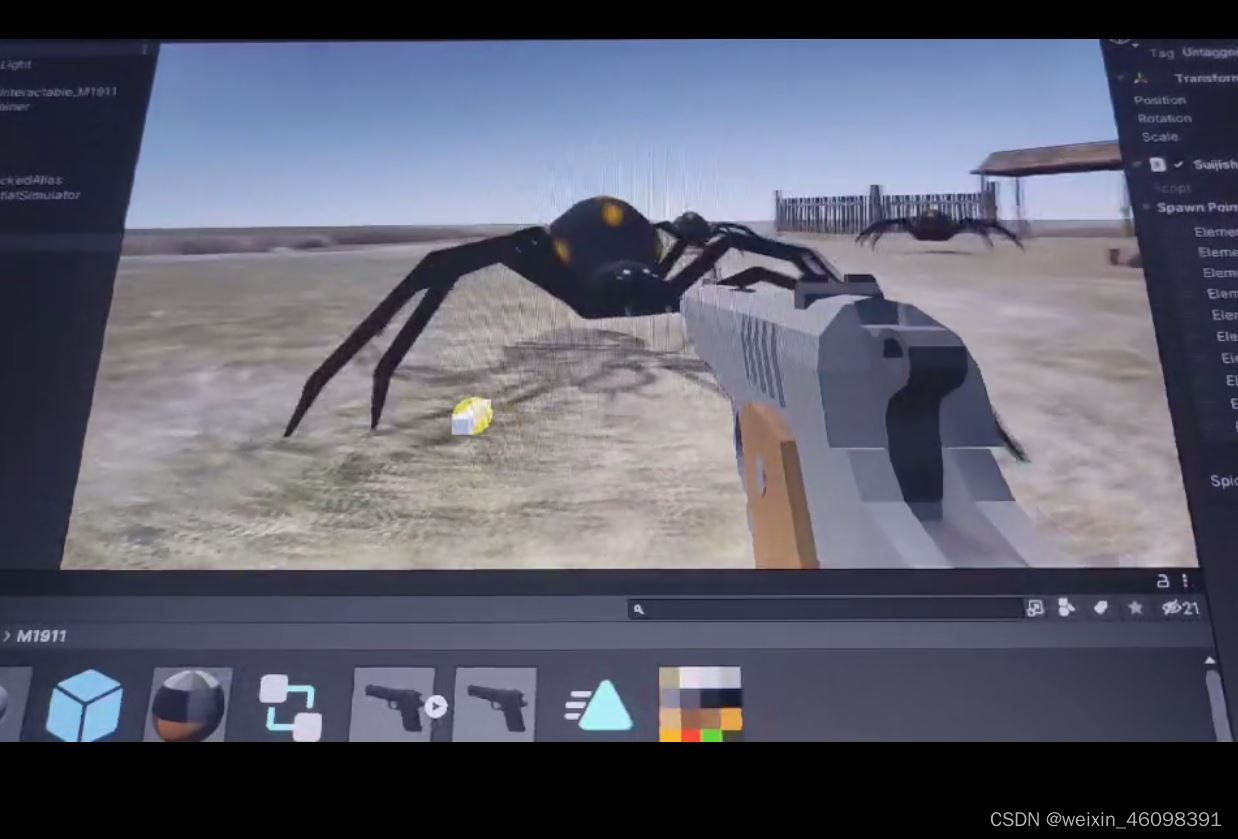The width and height of the screenshot is (1238, 839).
Task: Toggle the Suijish script component checkbox
Action: coord(1179,165)
